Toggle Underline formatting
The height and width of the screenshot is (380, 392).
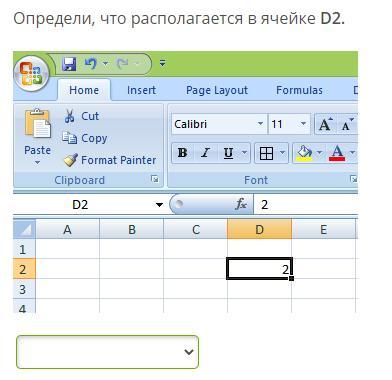click(x=228, y=153)
